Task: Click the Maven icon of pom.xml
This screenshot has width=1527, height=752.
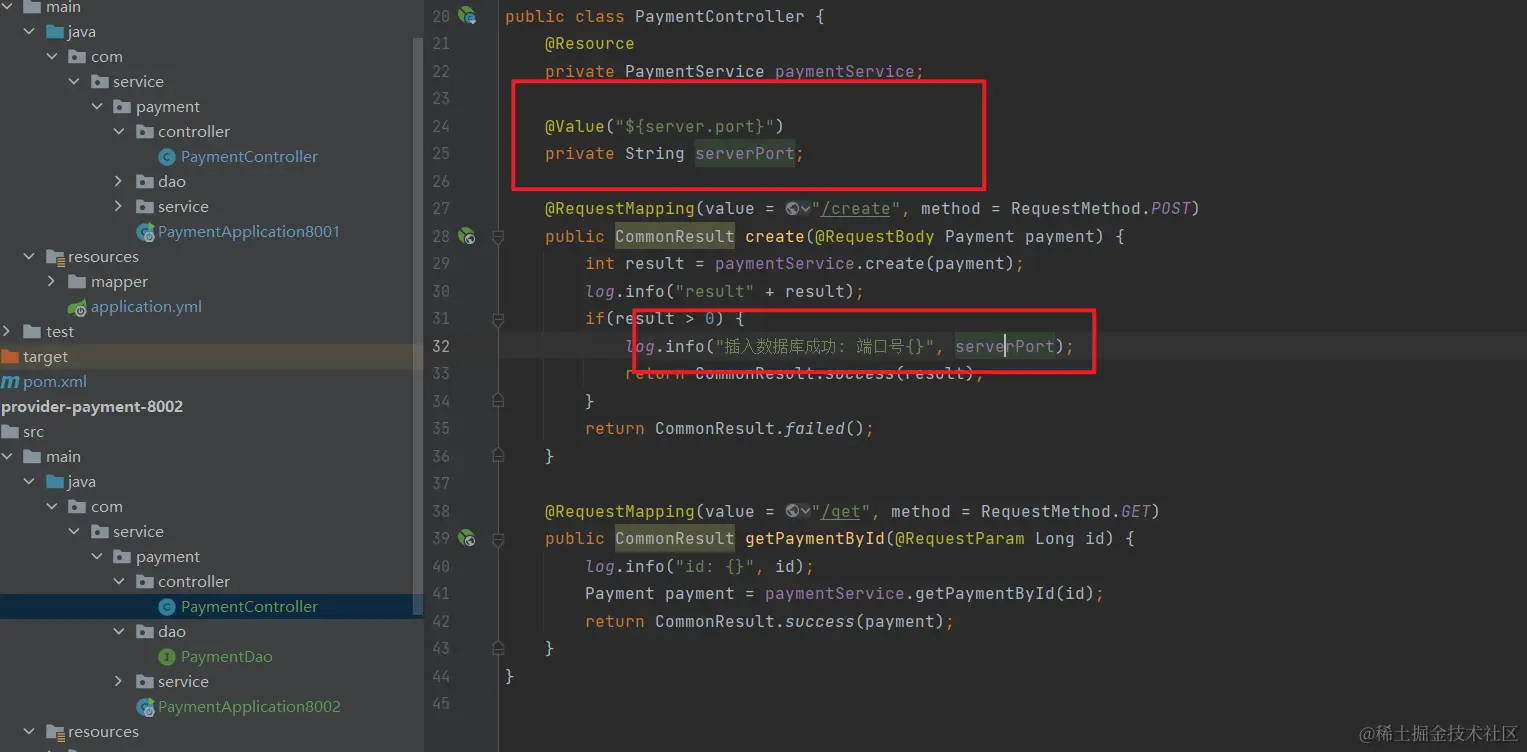Action: coord(10,382)
